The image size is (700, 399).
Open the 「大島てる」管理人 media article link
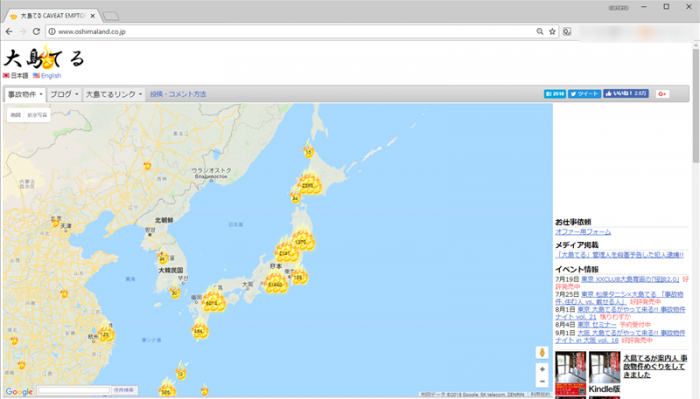pyautogui.click(x=619, y=255)
